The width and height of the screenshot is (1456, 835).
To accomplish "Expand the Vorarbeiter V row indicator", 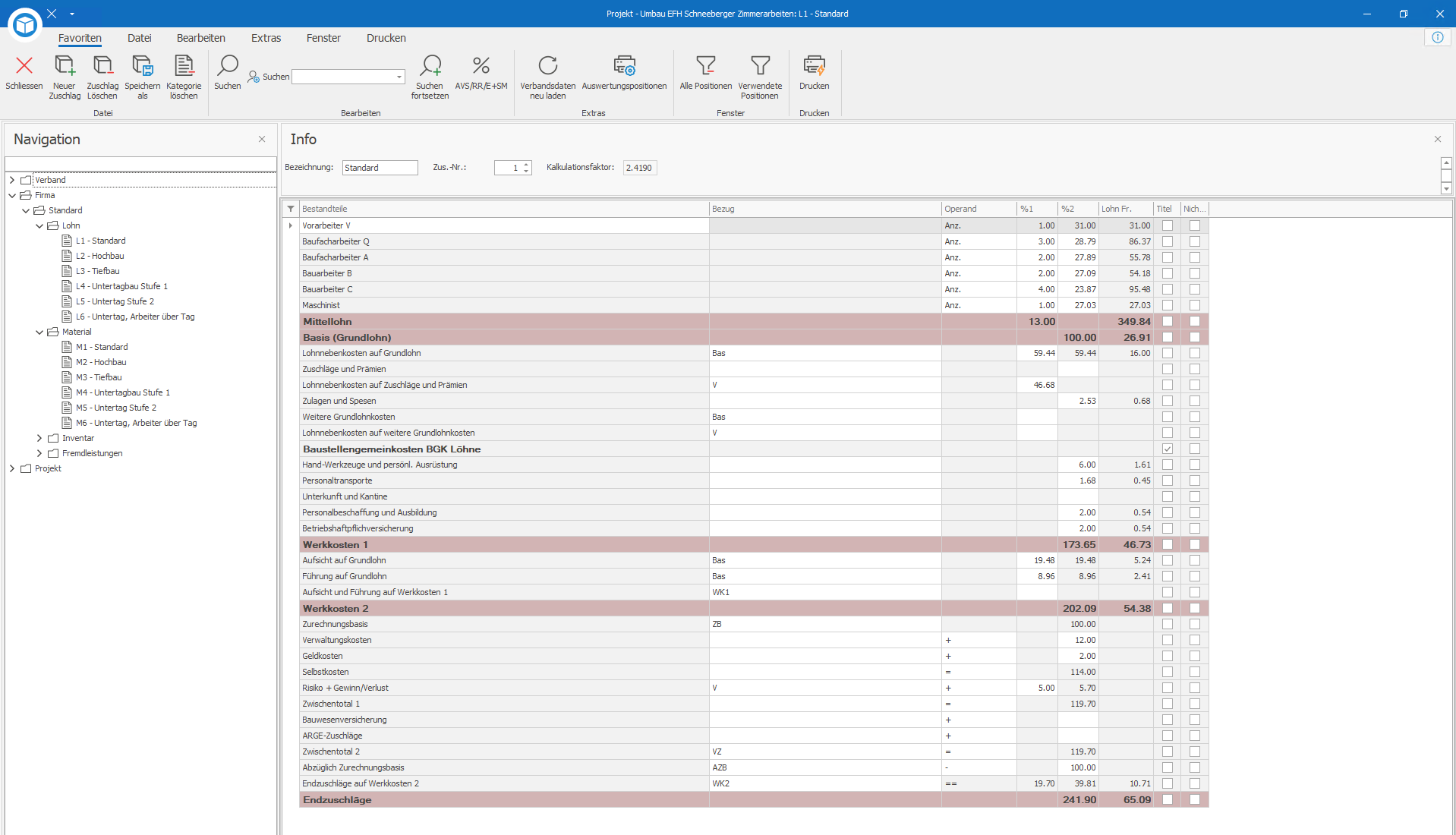I will (291, 225).
